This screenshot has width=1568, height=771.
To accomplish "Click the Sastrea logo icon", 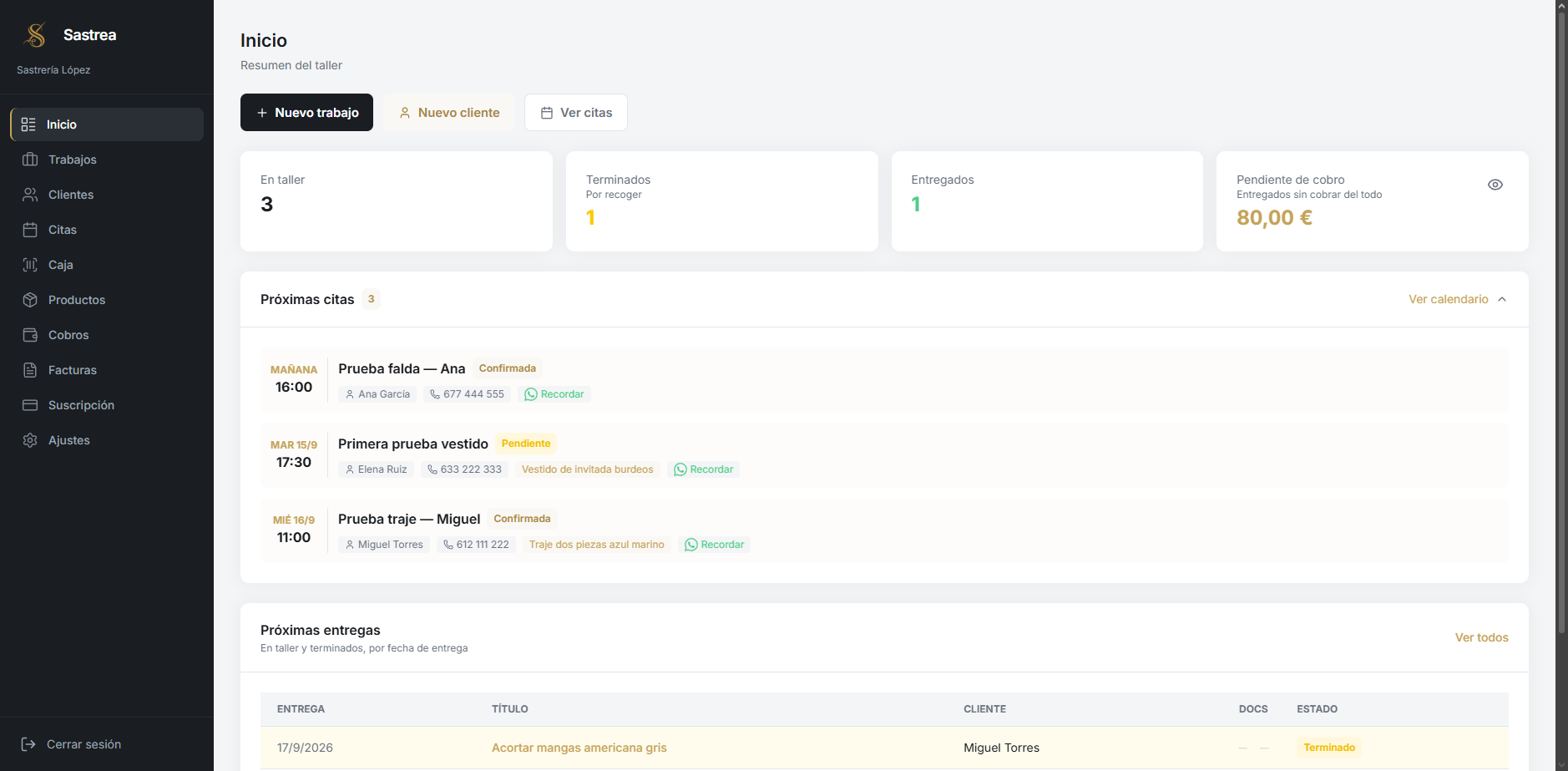I will (35, 35).
